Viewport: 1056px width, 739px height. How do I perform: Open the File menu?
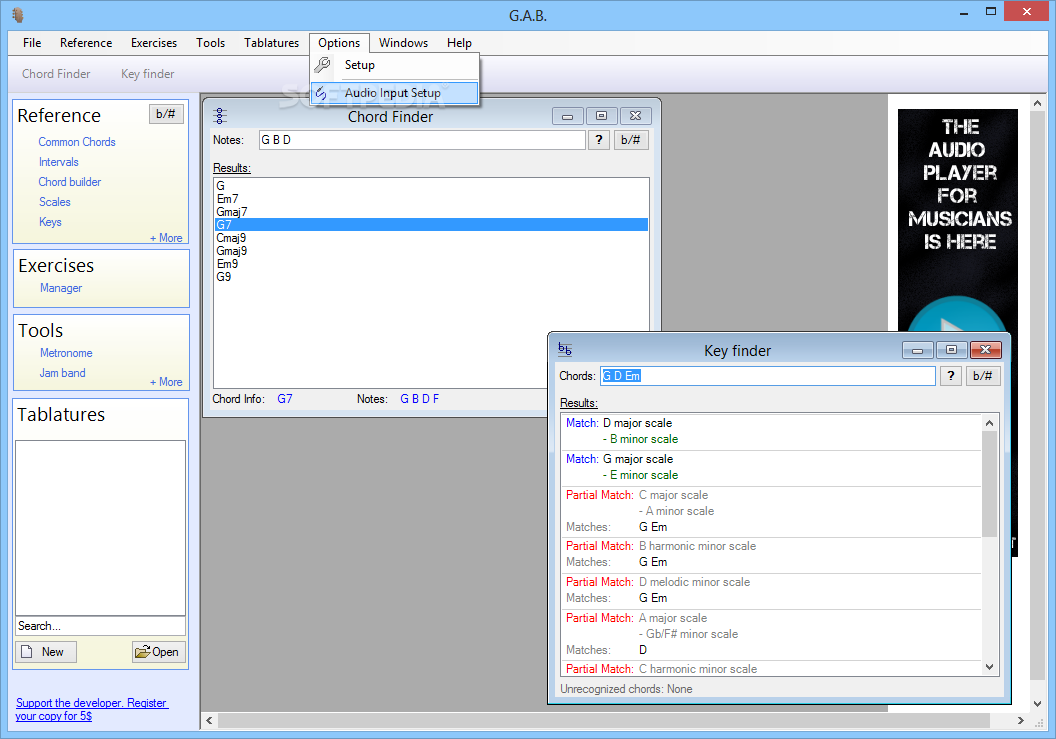[32, 42]
